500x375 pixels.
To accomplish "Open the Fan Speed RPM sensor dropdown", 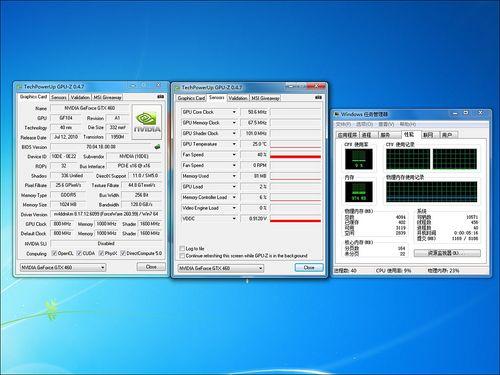I will [x=234, y=165].
